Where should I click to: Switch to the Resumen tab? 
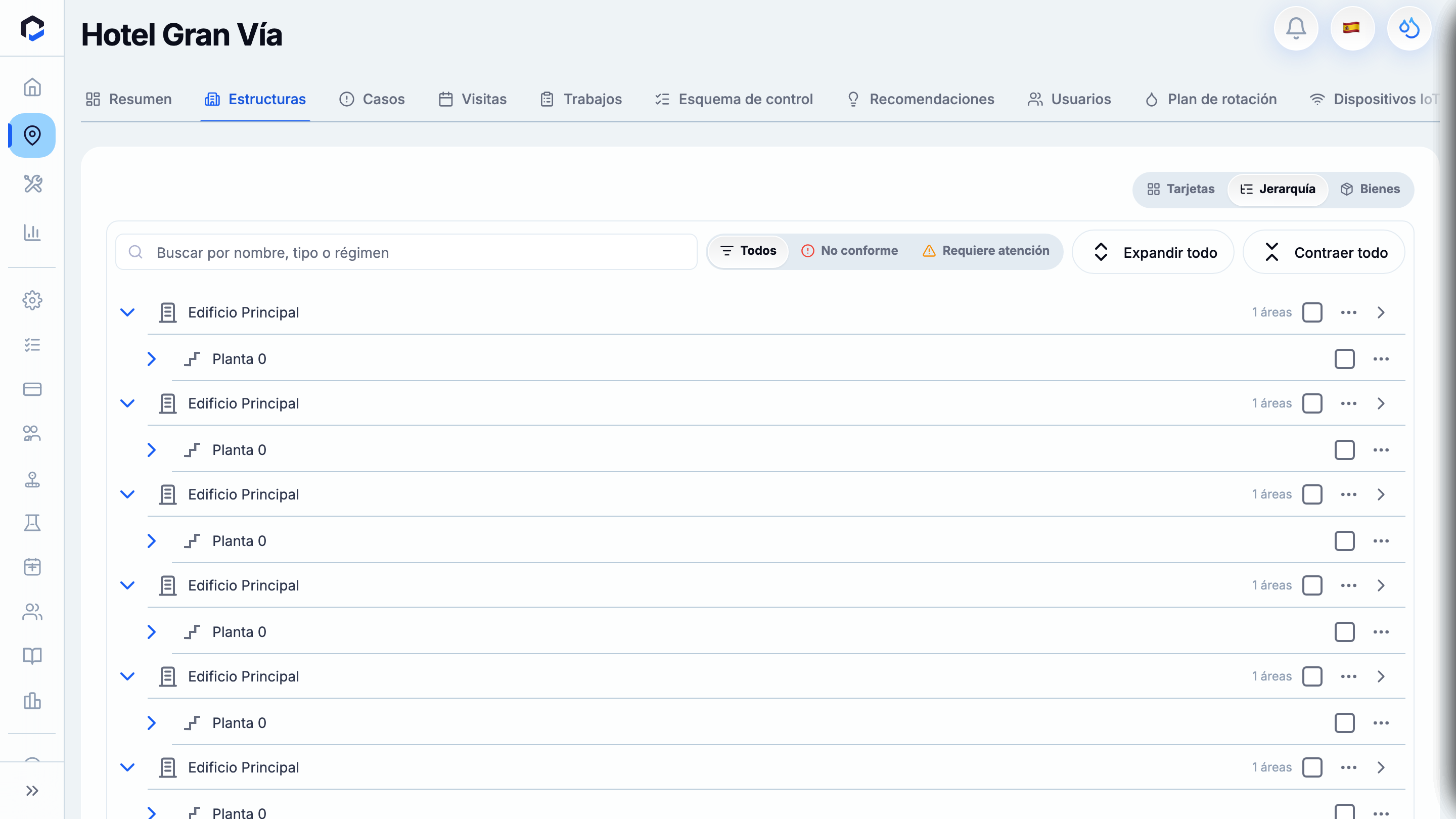tap(128, 100)
